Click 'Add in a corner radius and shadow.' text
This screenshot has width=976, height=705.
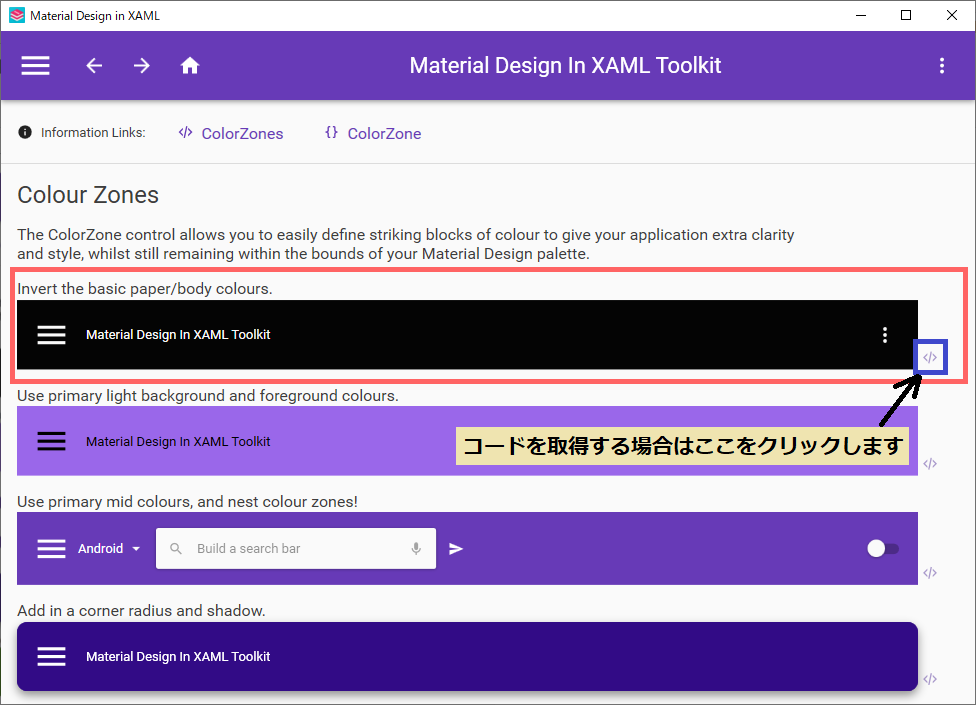click(141, 610)
